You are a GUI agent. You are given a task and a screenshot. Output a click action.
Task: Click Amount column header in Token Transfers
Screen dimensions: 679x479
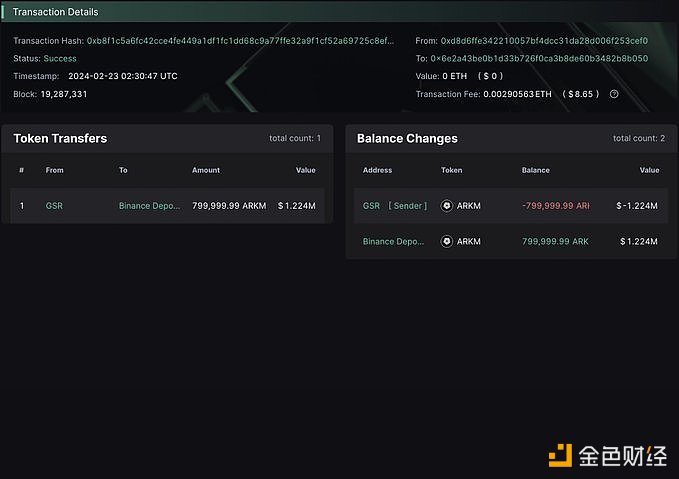coord(206,170)
